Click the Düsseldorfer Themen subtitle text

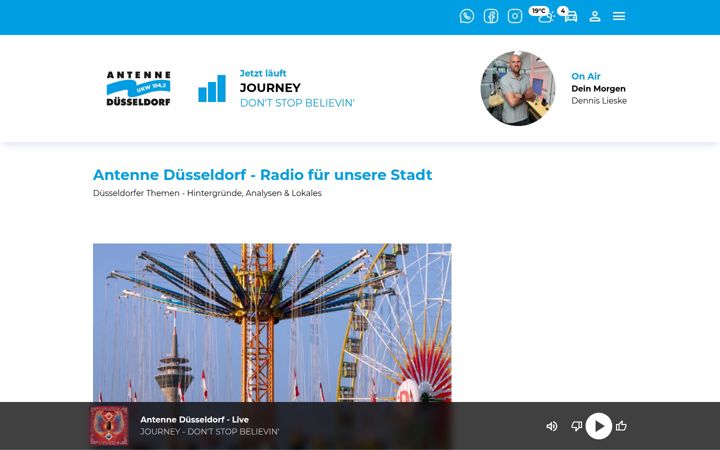click(x=207, y=193)
